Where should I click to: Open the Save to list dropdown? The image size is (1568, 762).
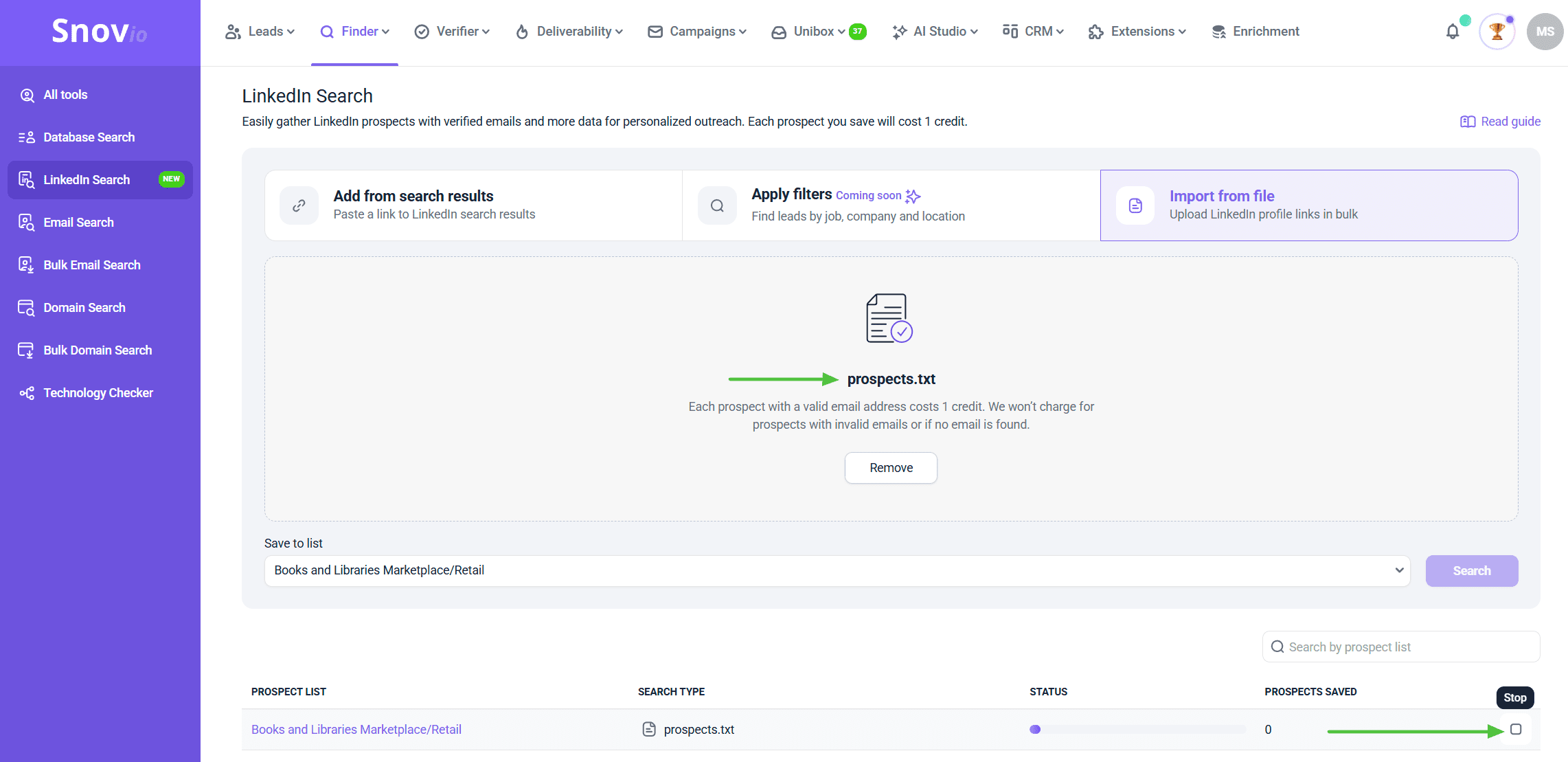point(837,570)
